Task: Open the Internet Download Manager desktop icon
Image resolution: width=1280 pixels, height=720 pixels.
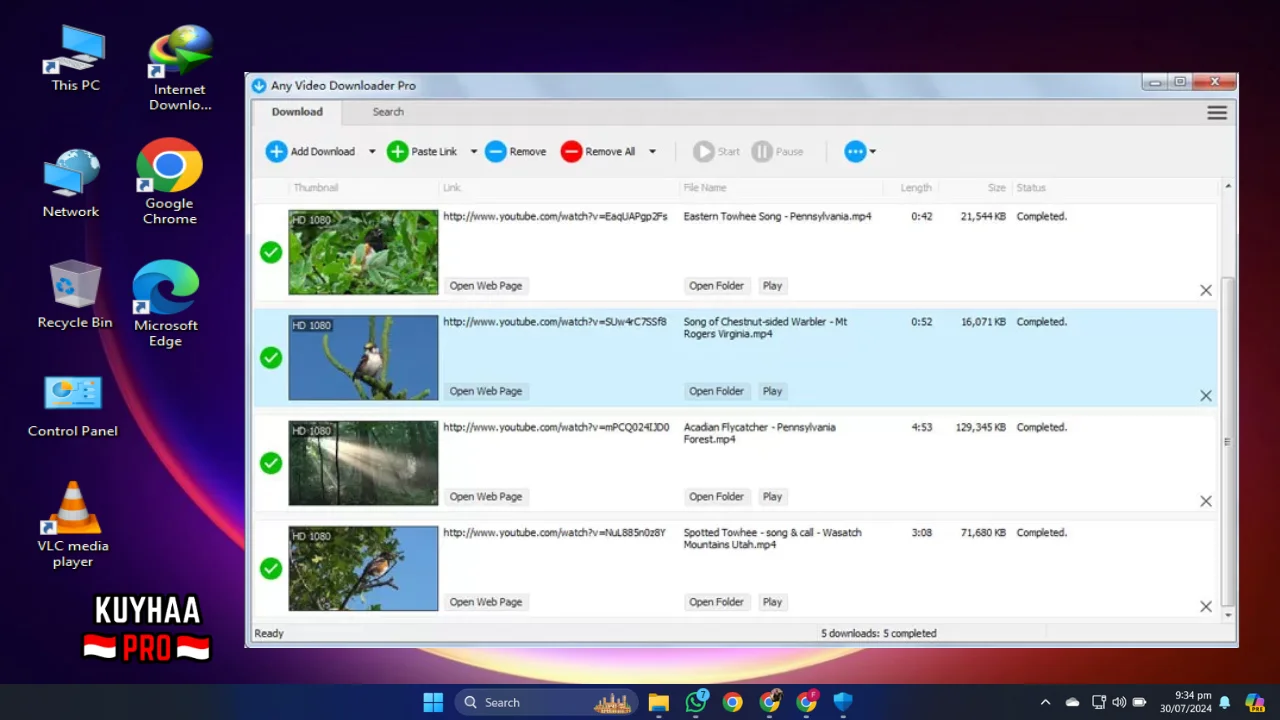Action: (x=180, y=68)
